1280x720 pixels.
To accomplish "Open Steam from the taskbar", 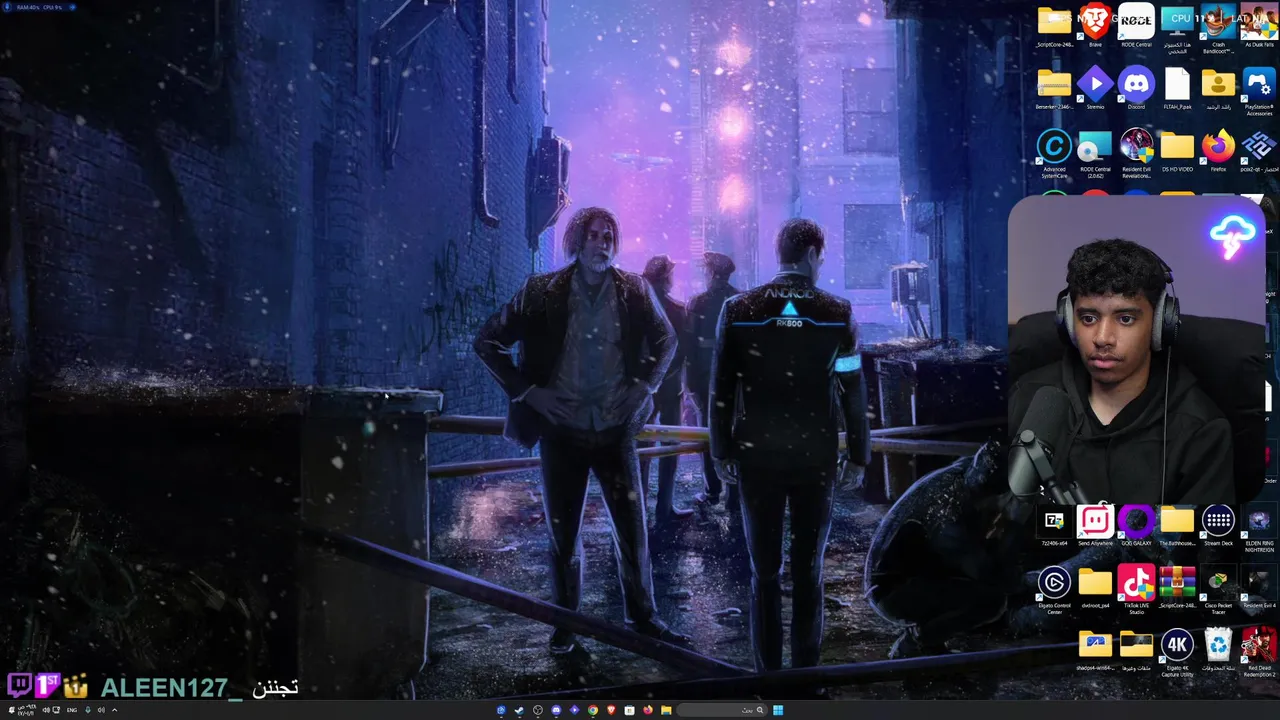I will click(x=519, y=710).
